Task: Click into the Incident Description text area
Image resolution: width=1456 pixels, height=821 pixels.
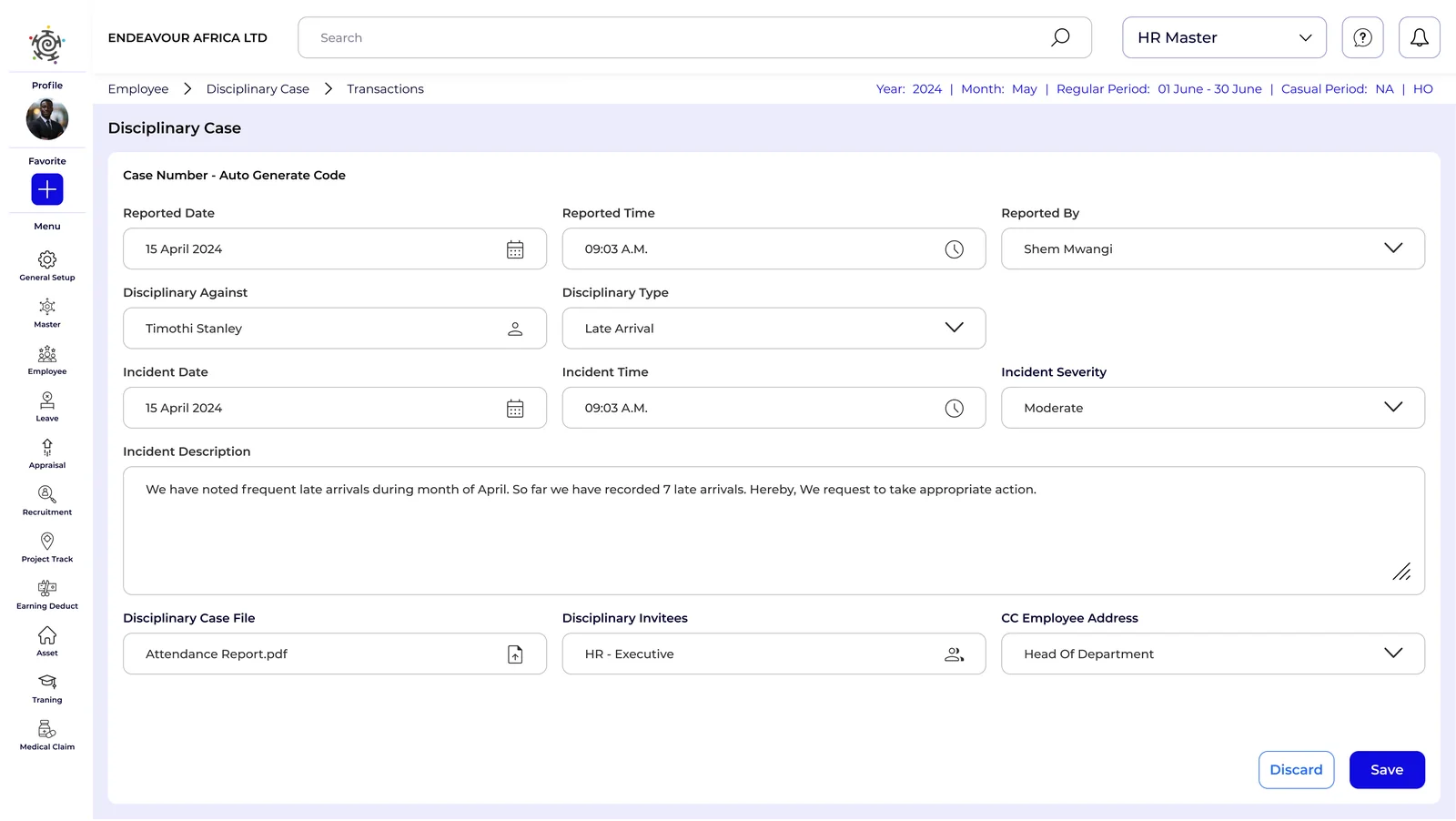Action: 773,531
